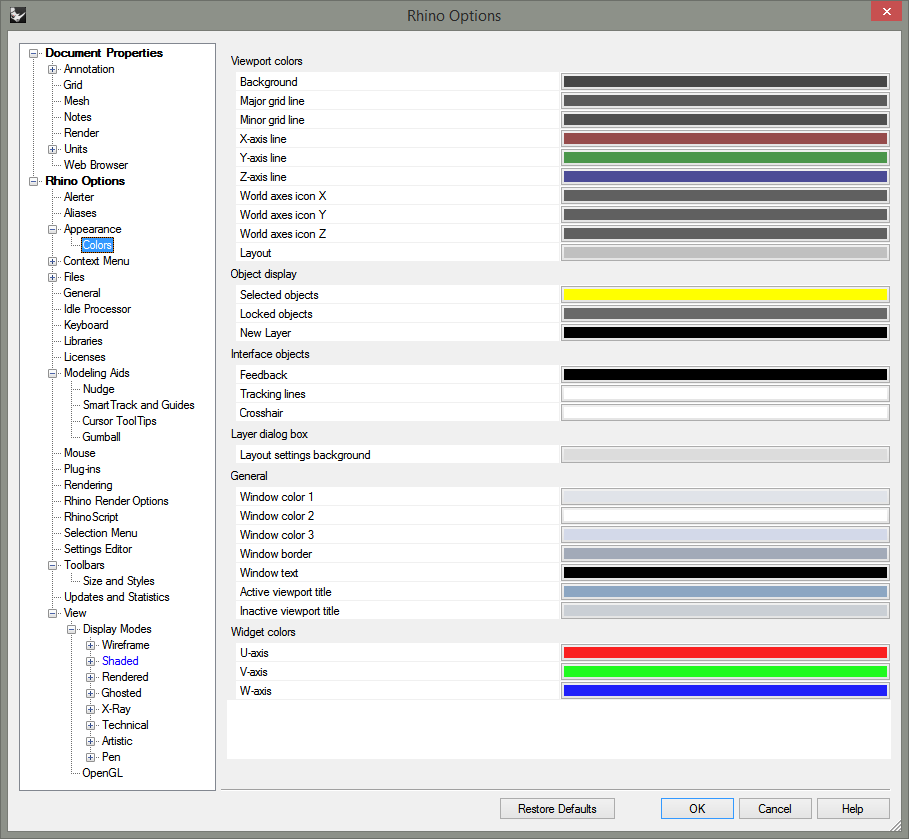Change the viewport Background color swatch
Image resolution: width=909 pixels, height=839 pixels.
tap(725, 82)
